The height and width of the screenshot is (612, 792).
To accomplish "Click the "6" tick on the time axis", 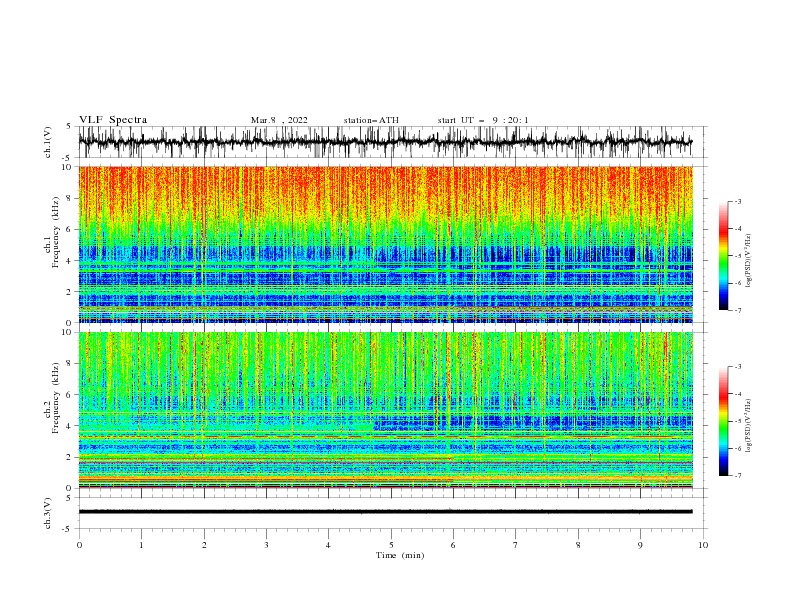I will (x=453, y=545).
